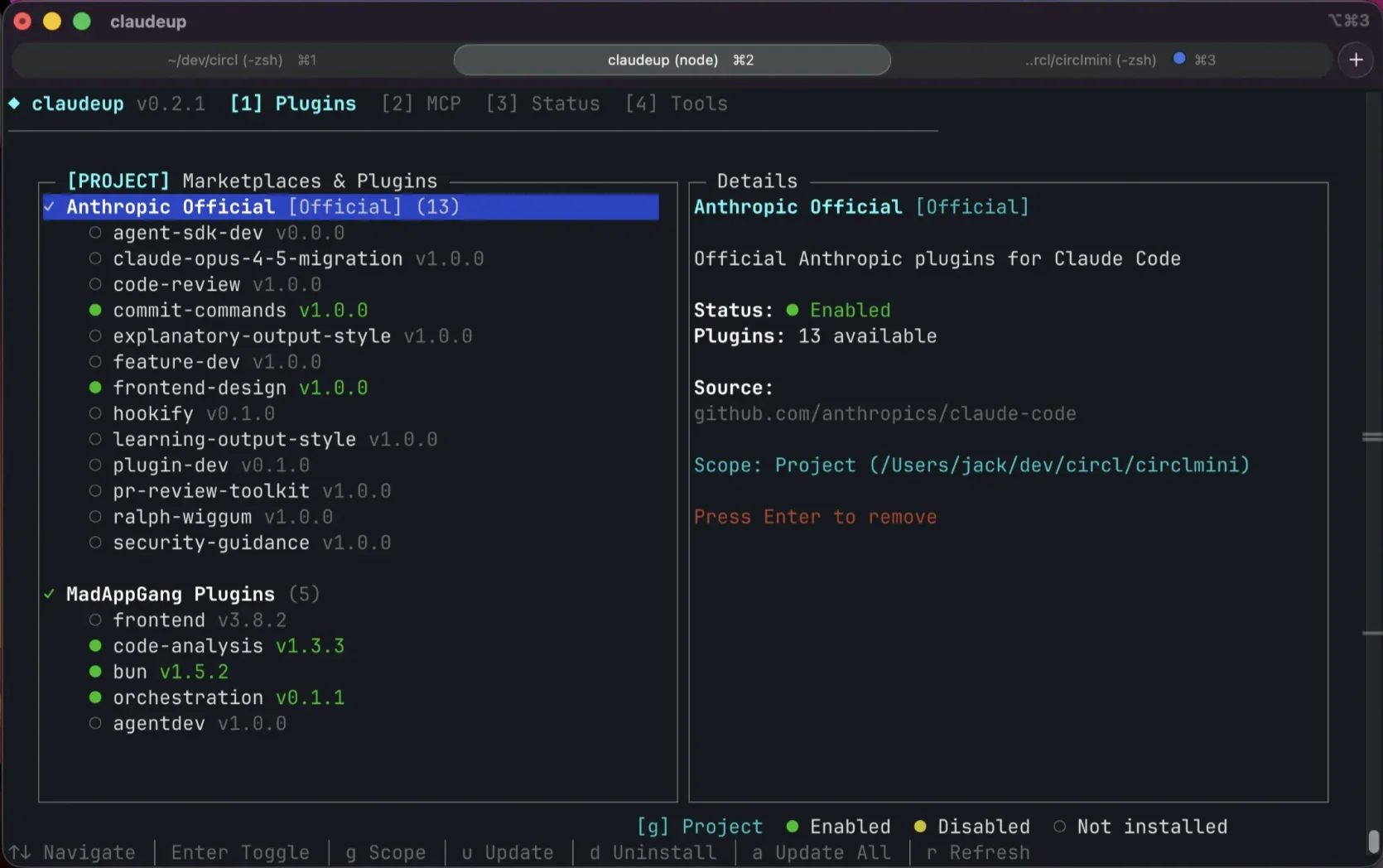Click the Navigate arrows icon in footer
The width and height of the screenshot is (1383, 868).
20,852
